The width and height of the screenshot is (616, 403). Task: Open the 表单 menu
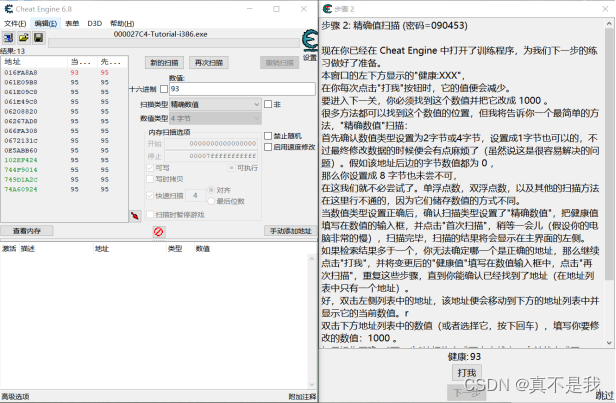[72, 24]
